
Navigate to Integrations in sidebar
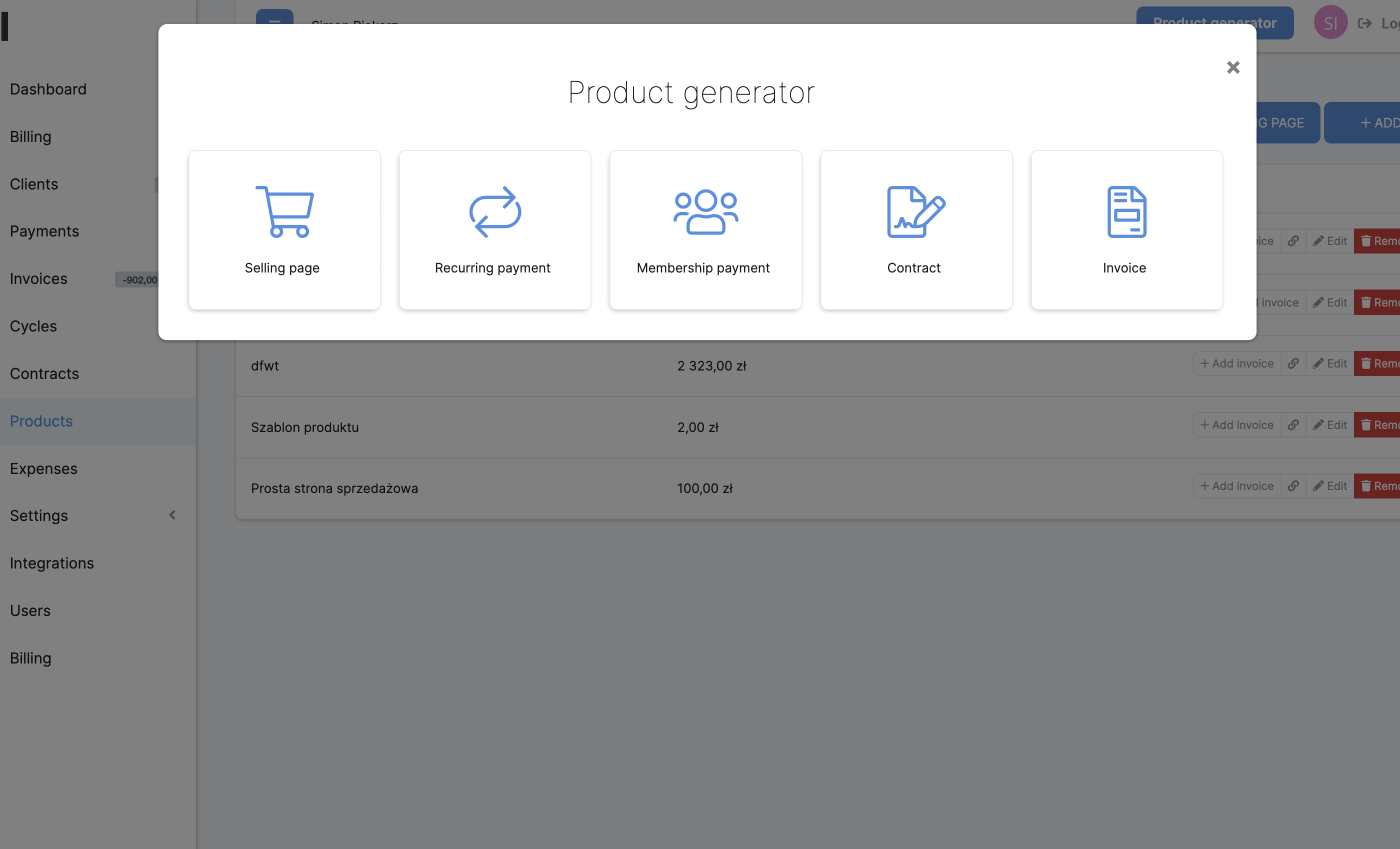pos(51,563)
